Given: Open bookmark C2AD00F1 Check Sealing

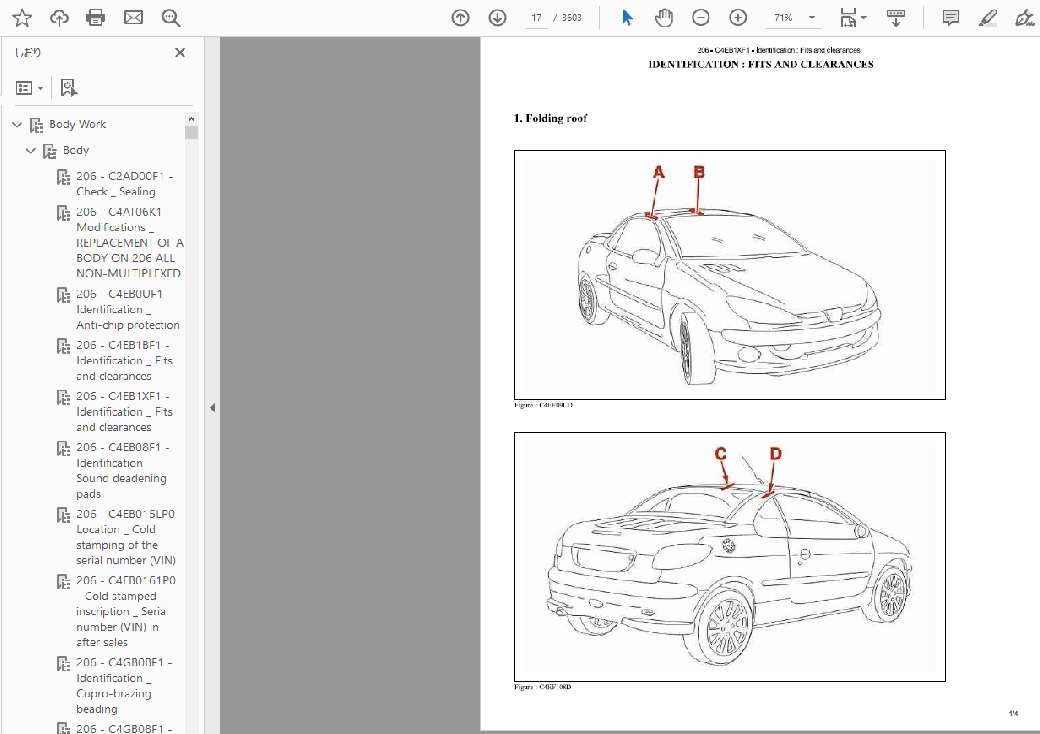Looking at the screenshot, I should coord(125,184).
